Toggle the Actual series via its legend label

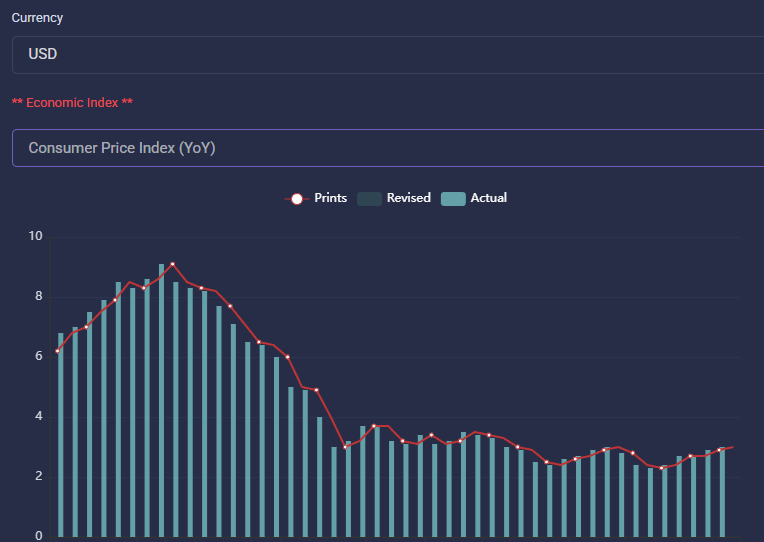(488, 198)
